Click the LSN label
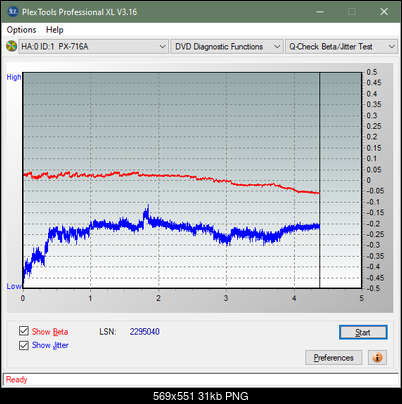Image resolution: width=402 pixels, height=404 pixels. point(108,332)
